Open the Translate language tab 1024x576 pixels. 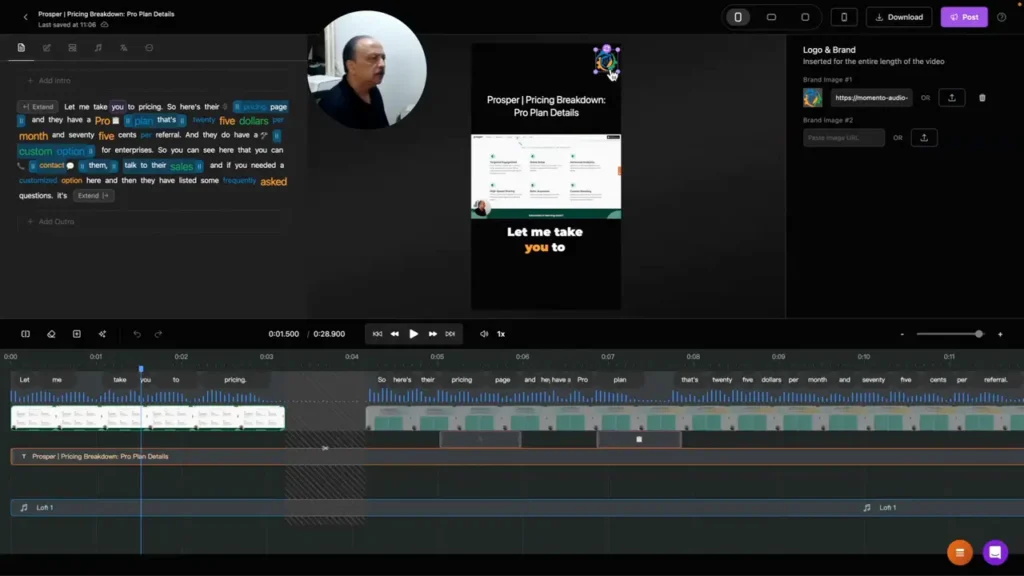click(x=123, y=48)
